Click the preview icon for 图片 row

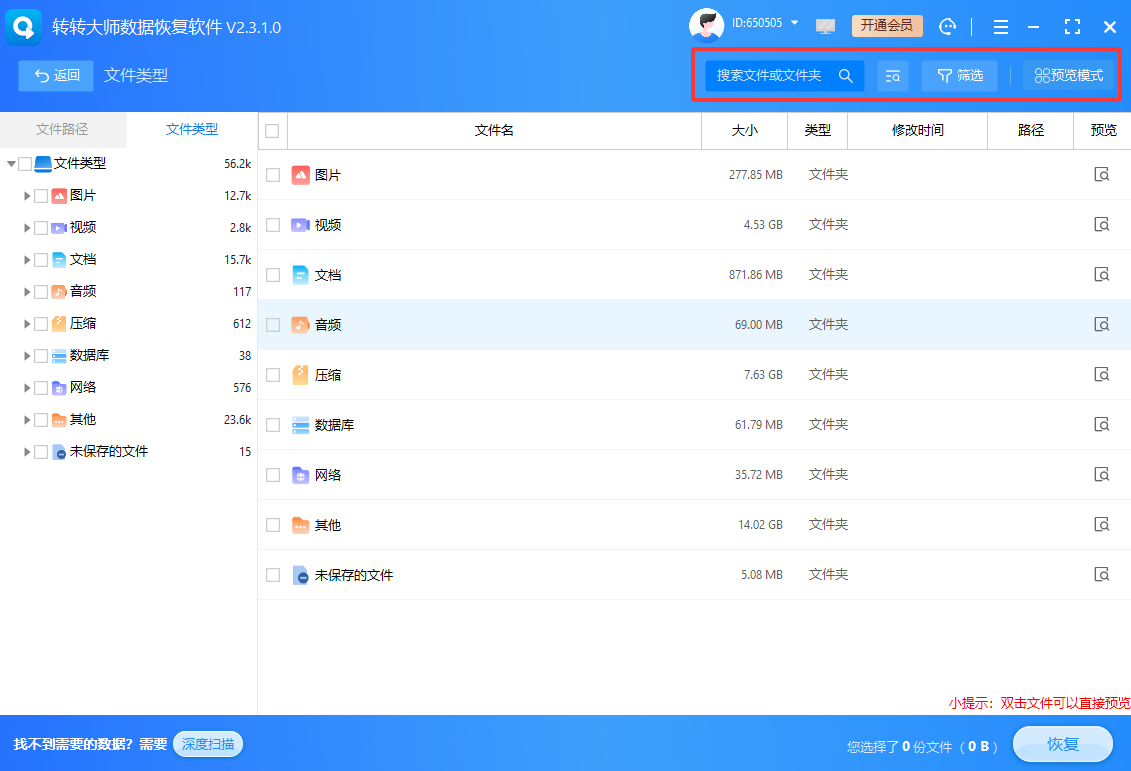(x=1101, y=175)
